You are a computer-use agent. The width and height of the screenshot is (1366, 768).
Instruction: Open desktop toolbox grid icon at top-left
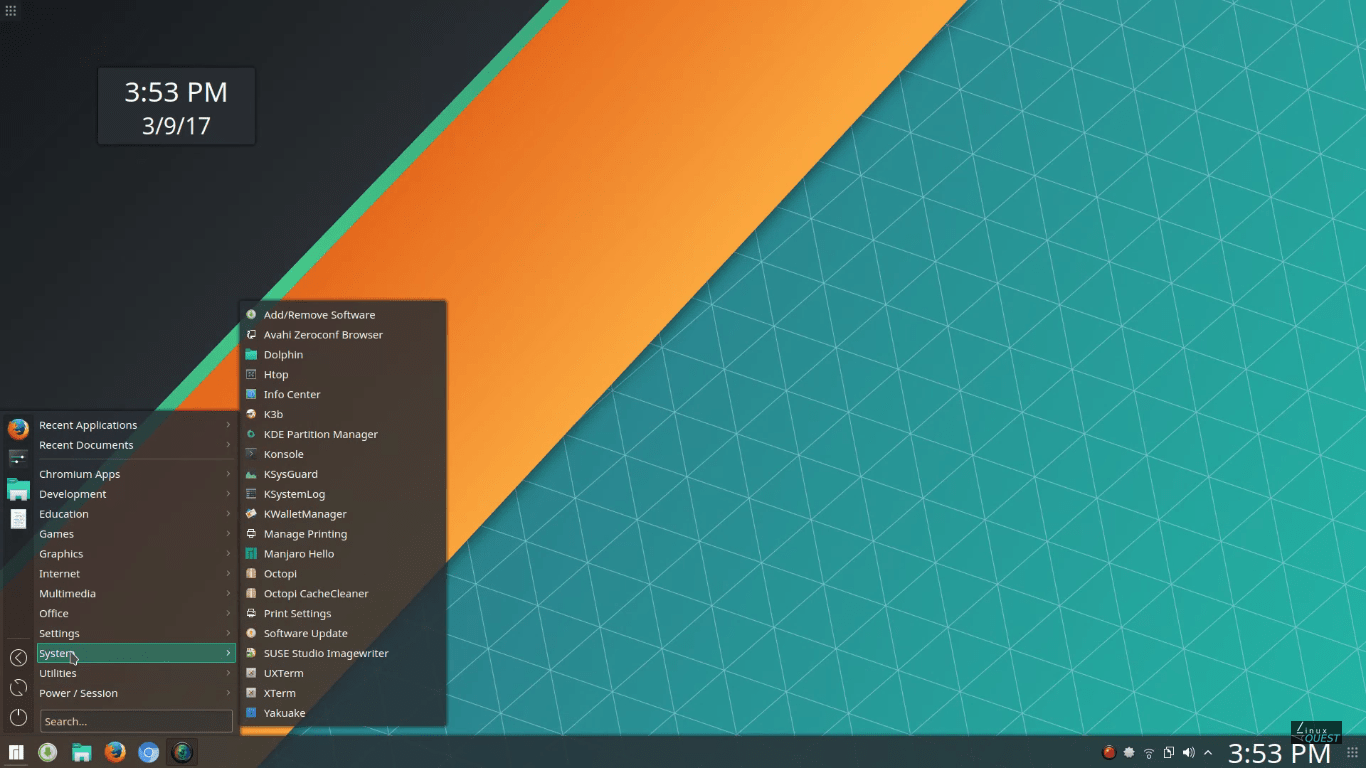(x=11, y=10)
